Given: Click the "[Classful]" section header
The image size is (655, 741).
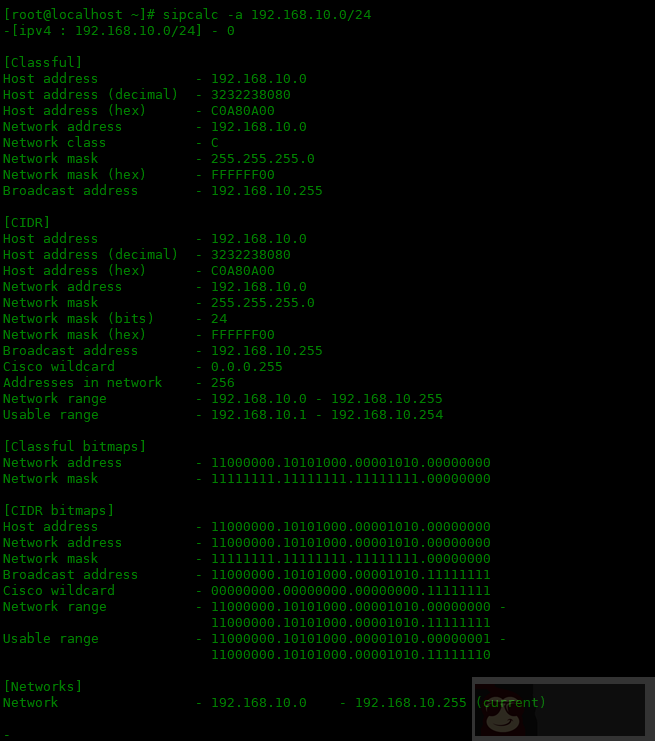Looking at the screenshot, I should pos(43,62).
